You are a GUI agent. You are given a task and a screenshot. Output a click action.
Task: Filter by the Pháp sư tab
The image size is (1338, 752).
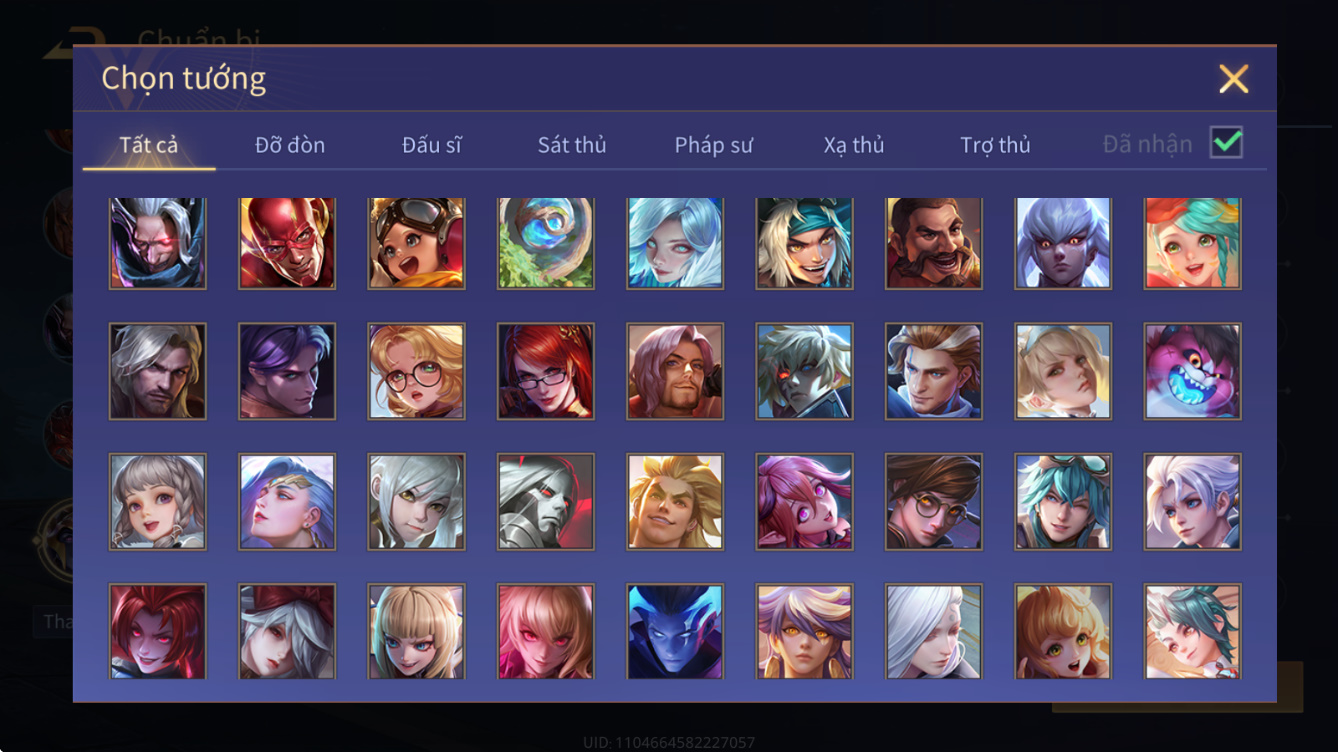(713, 145)
